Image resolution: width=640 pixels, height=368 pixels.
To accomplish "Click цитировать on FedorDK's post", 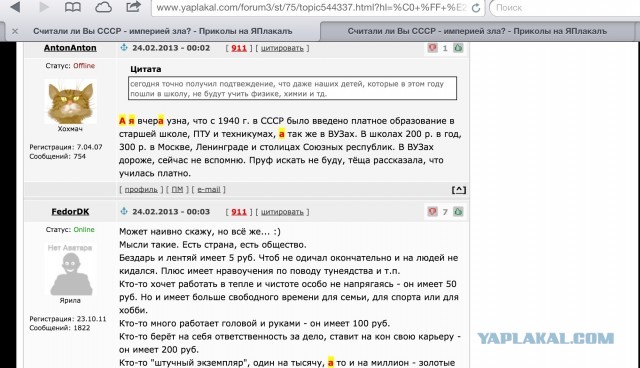I will (x=282, y=212).
